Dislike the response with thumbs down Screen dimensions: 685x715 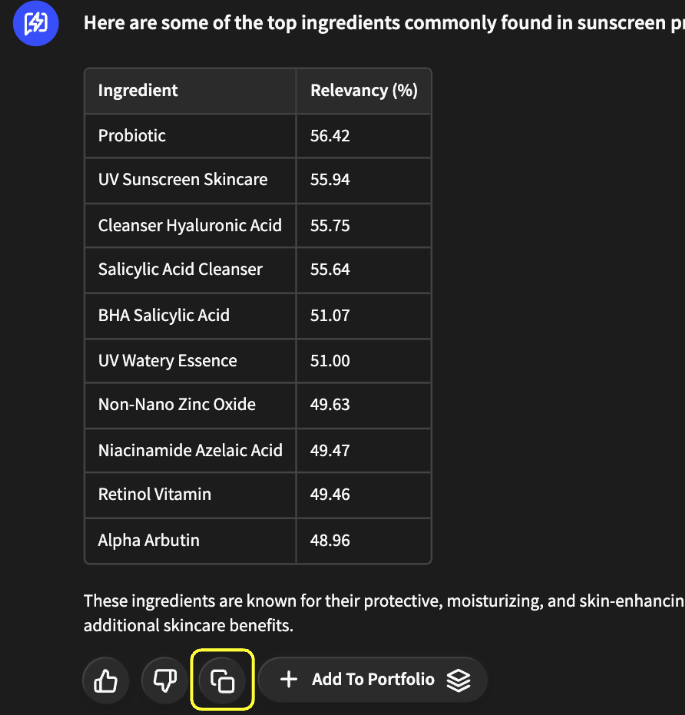tap(164, 681)
